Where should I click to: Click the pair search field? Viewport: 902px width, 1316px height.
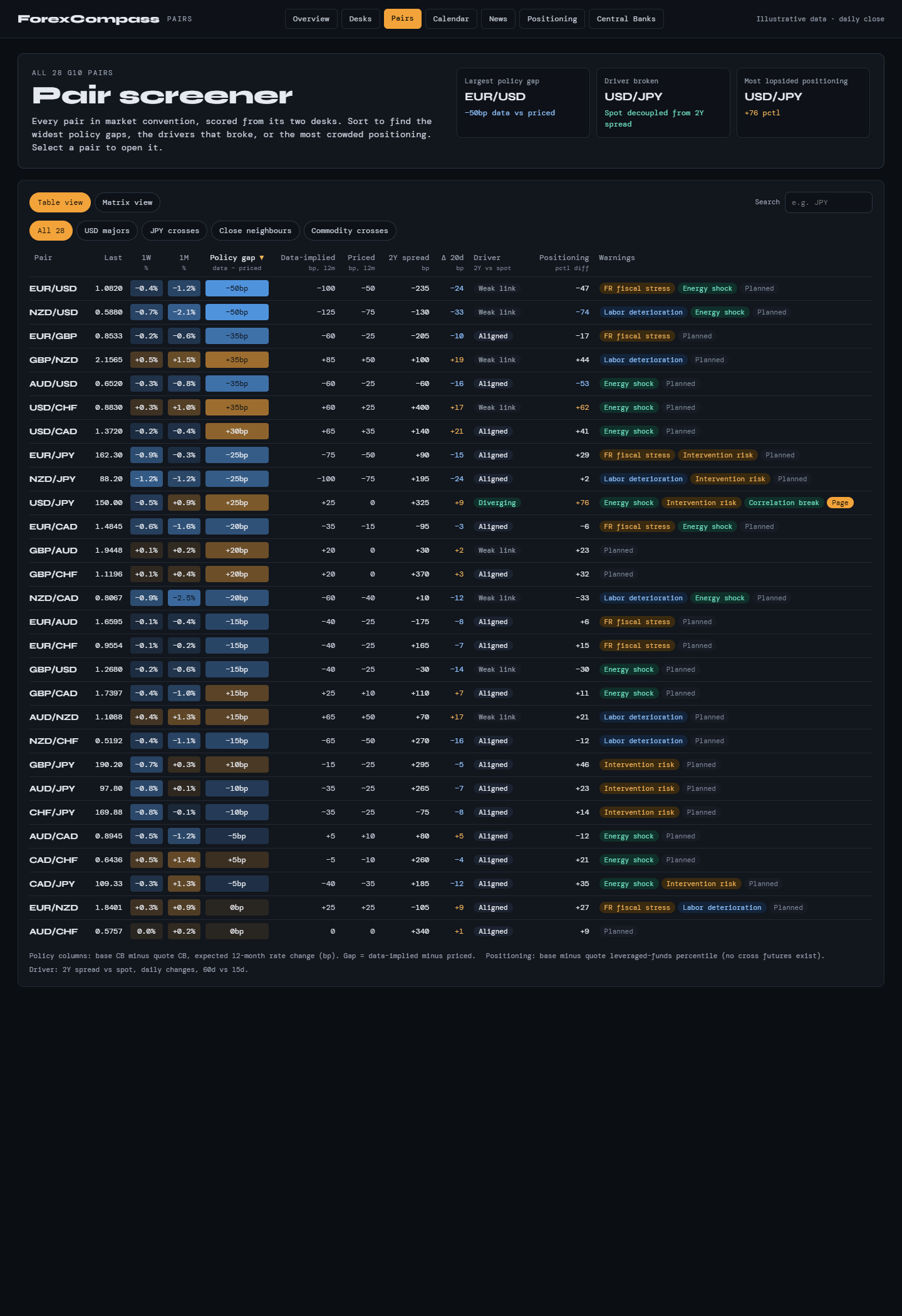pos(828,202)
